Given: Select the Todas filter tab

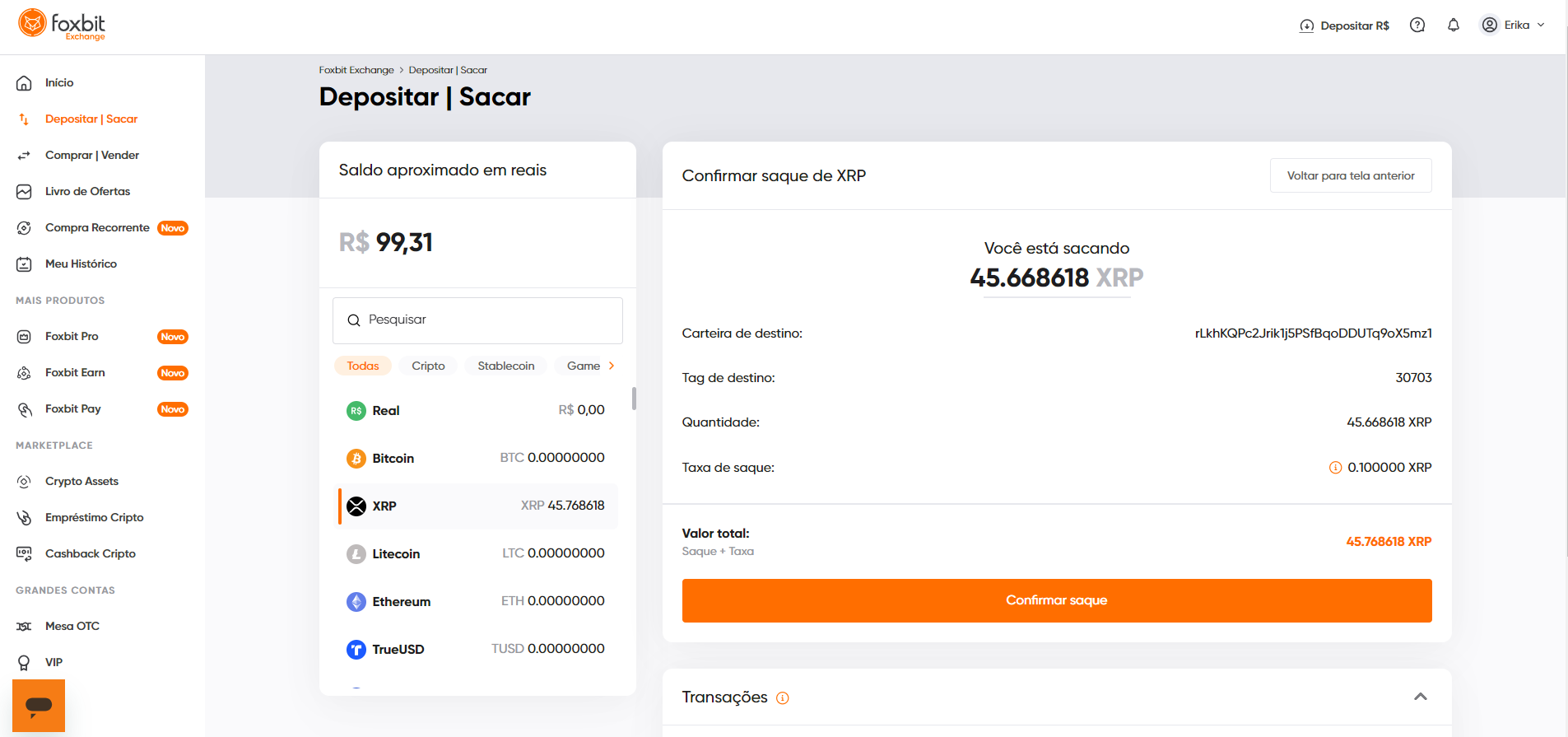Looking at the screenshot, I should pyautogui.click(x=363, y=366).
